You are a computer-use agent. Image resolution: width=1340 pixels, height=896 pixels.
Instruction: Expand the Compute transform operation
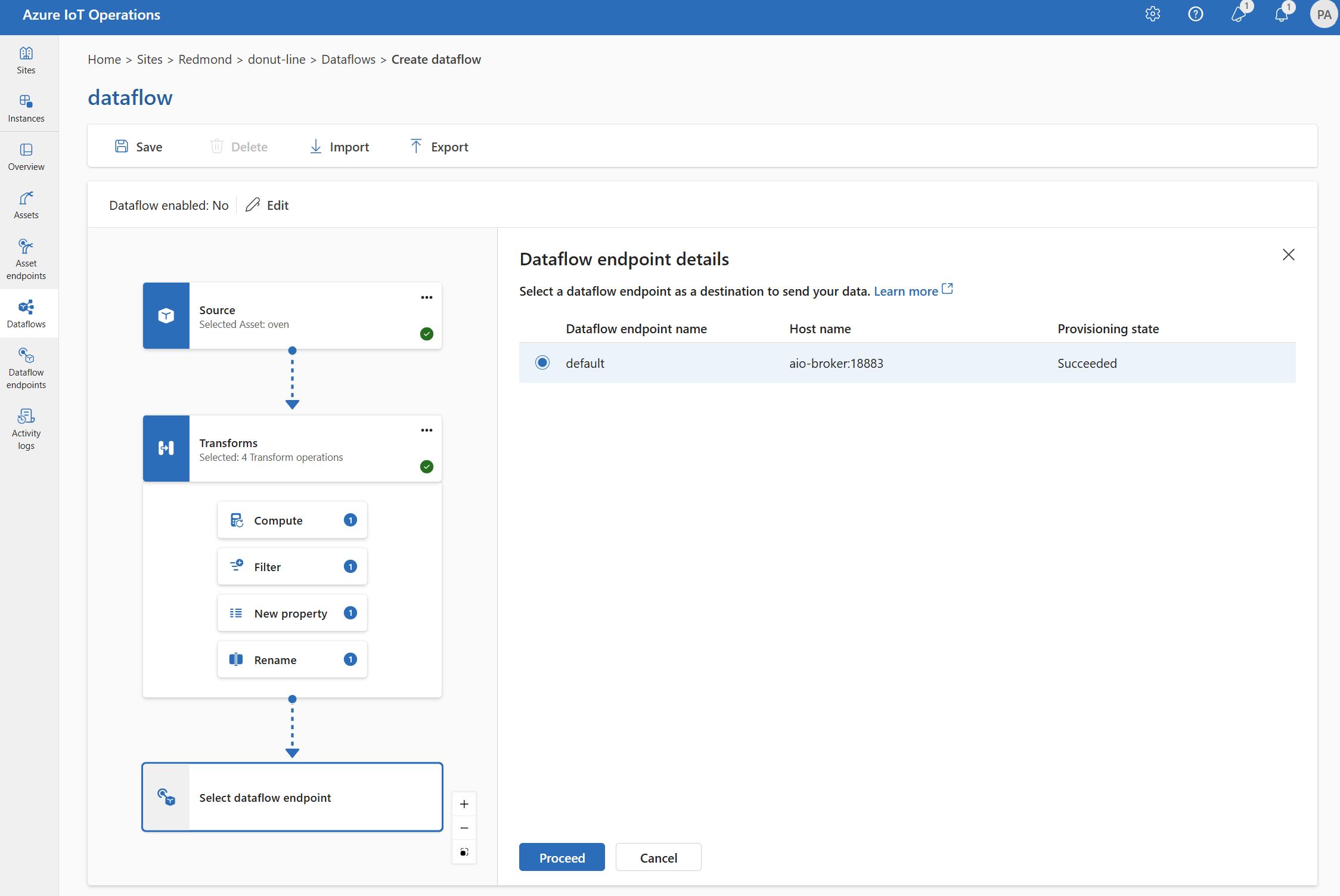(292, 519)
